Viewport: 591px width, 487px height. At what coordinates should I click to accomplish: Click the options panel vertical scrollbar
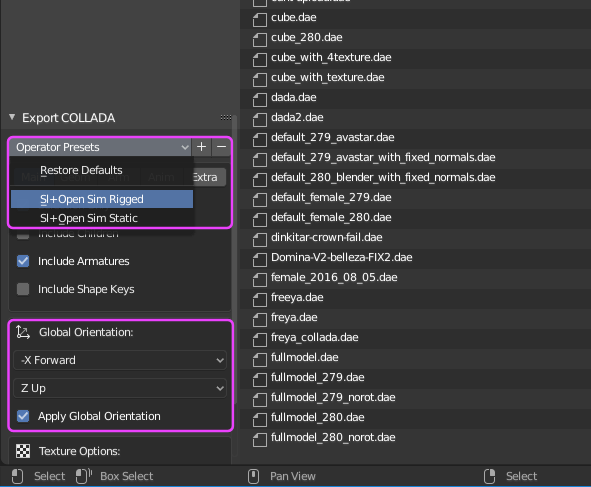[235, 260]
